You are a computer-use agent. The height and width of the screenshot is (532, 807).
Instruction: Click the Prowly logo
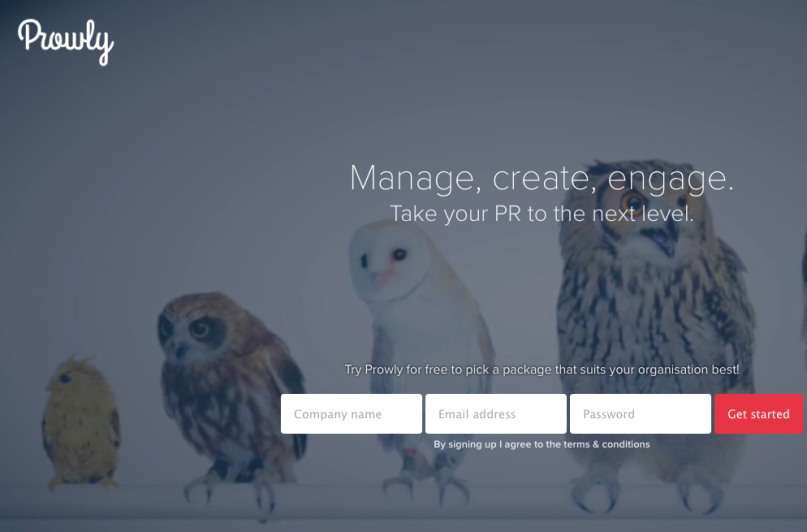pos(66,42)
